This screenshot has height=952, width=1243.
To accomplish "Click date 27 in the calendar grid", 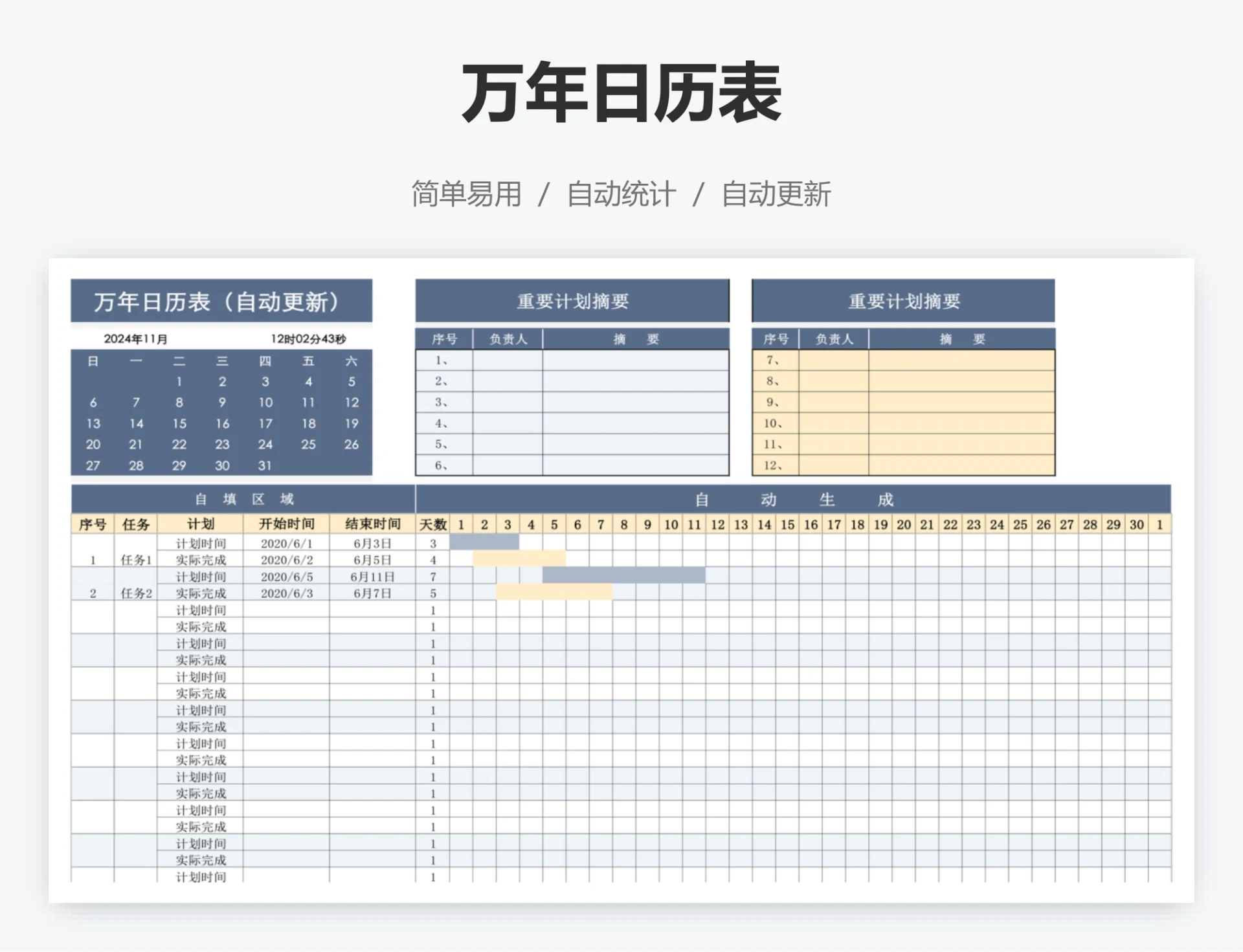I will (x=92, y=465).
